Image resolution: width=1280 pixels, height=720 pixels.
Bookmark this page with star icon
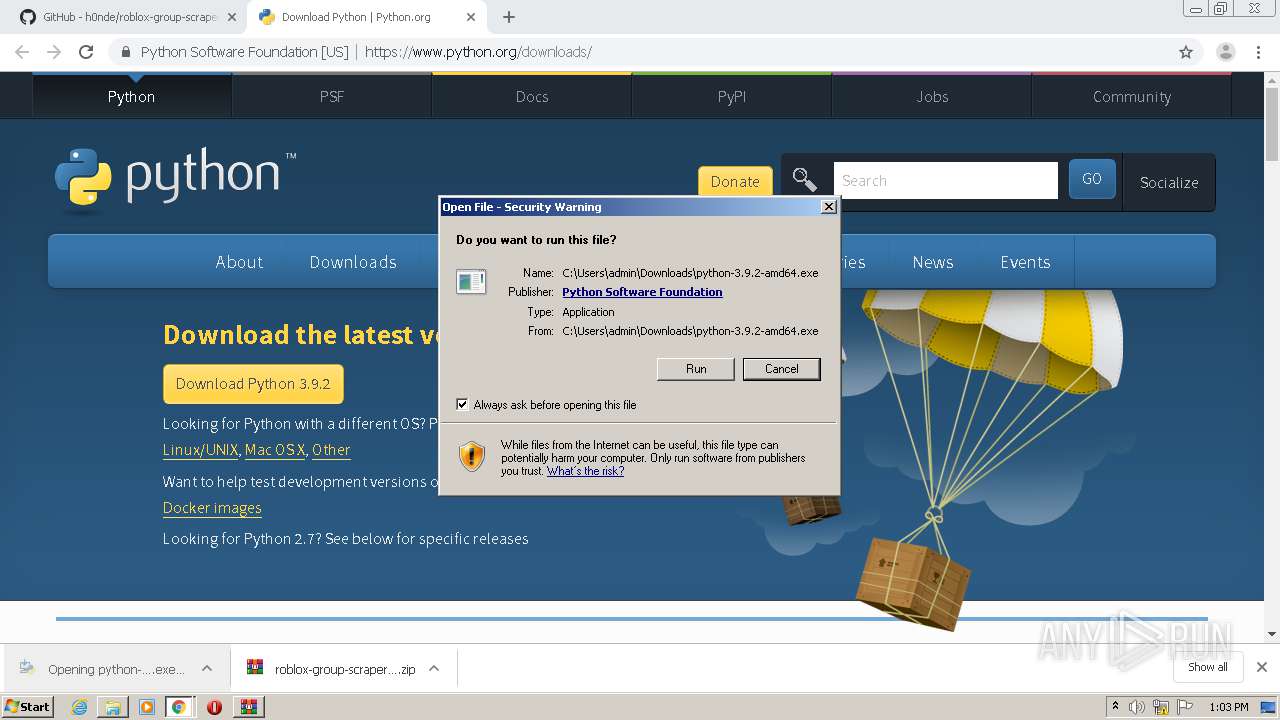(x=1186, y=52)
